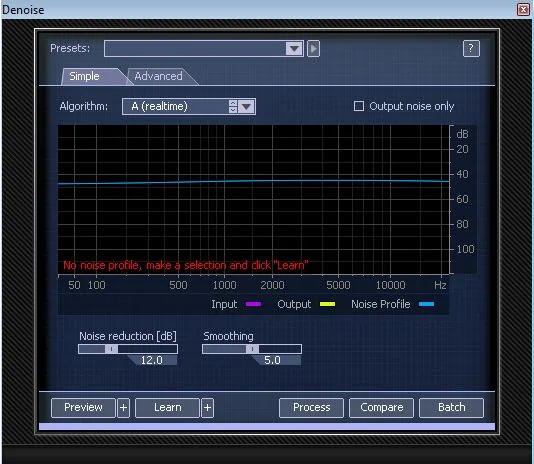Click the Learn button

pyautogui.click(x=168, y=407)
